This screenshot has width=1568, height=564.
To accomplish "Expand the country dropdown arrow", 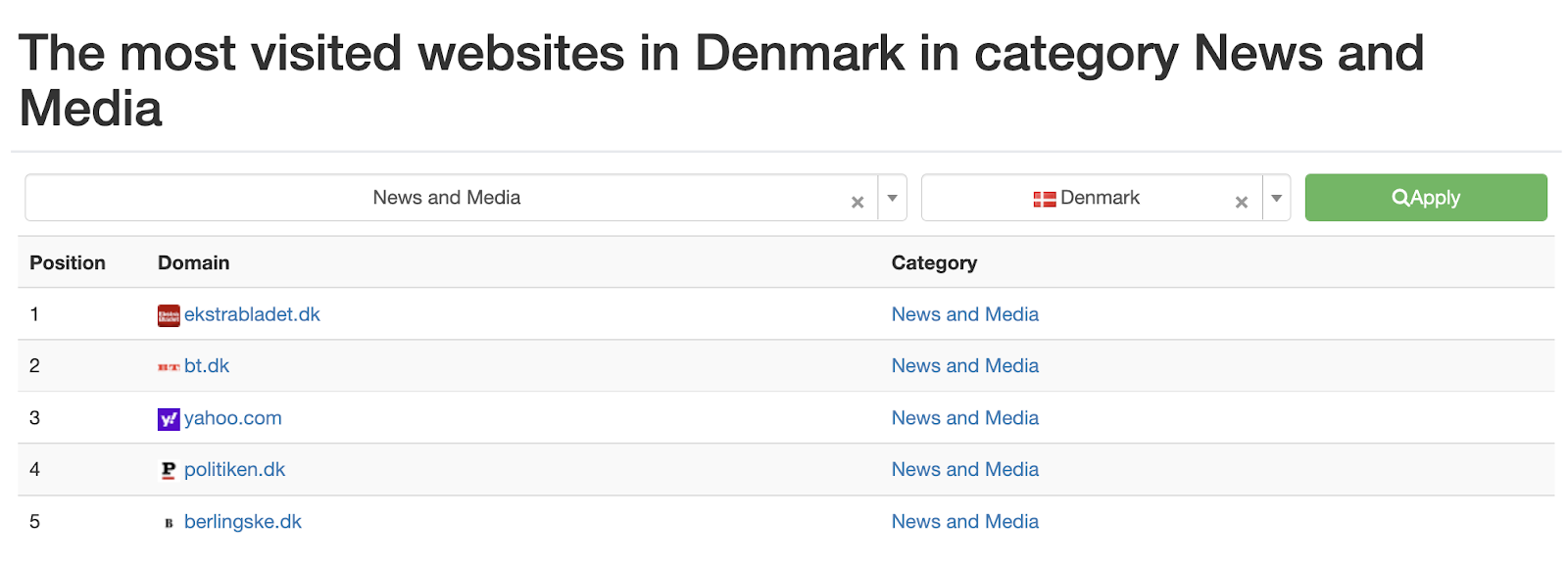I will point(1276,199).
